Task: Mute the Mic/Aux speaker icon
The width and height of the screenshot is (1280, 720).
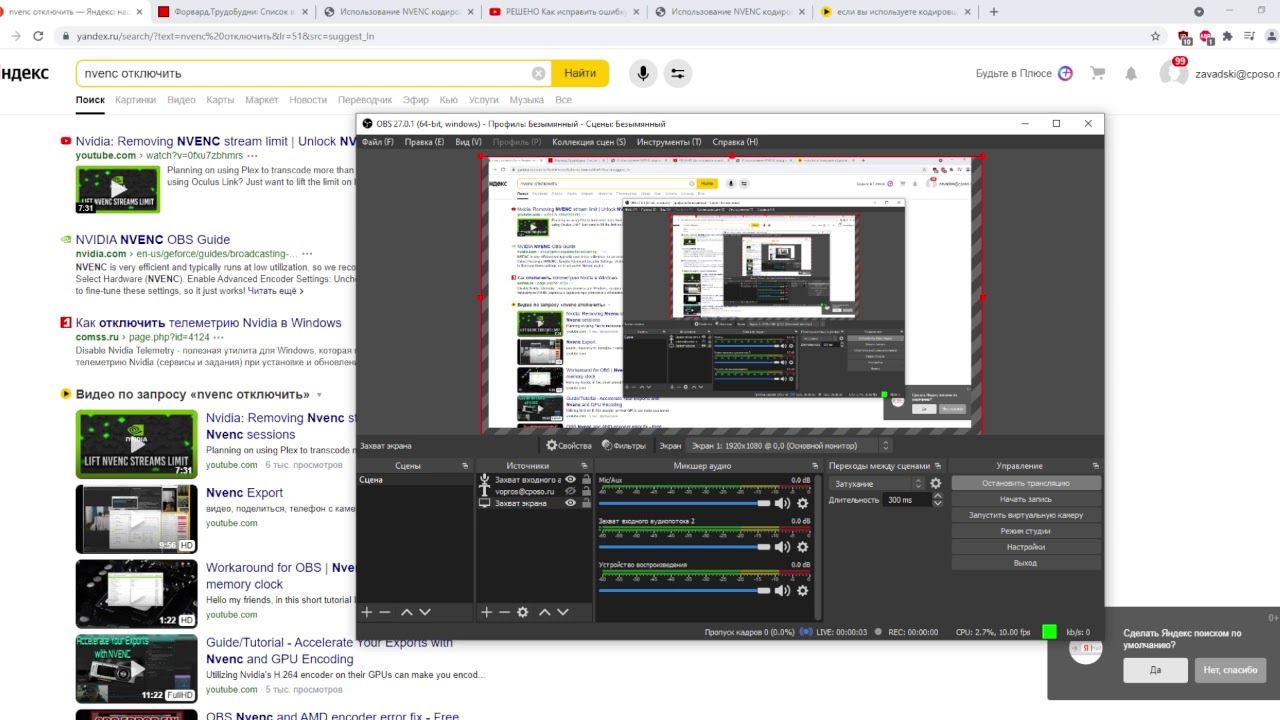Action: pos(782,504)
